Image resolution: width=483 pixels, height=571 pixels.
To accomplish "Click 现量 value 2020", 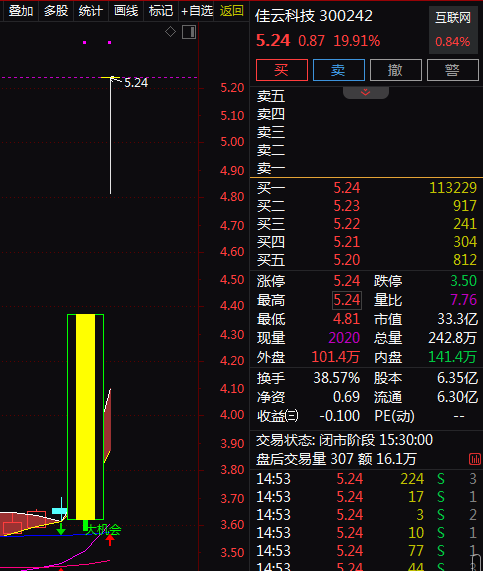I will point(344,338).
